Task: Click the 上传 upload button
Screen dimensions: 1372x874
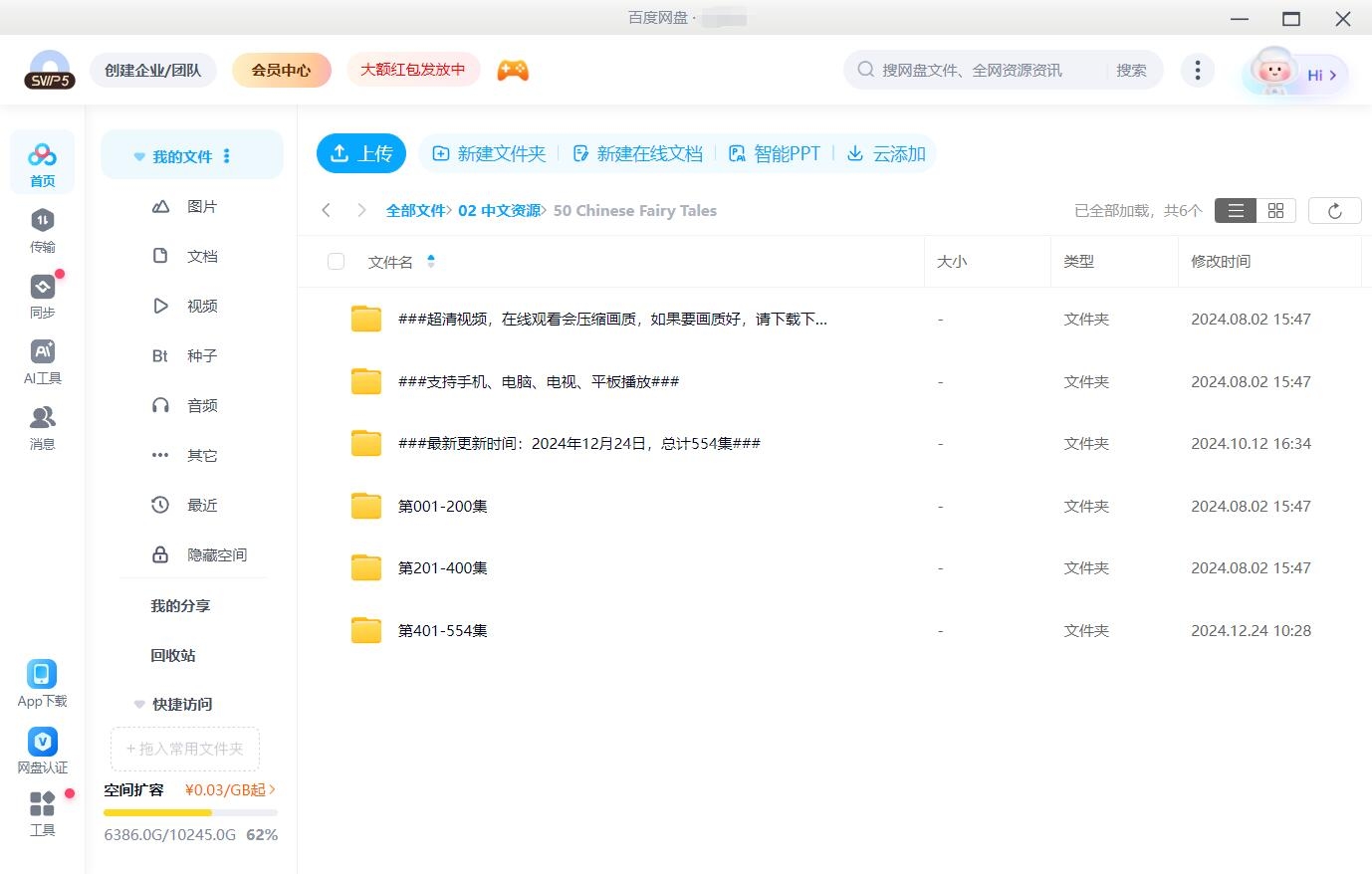Action: pos(361,153)
